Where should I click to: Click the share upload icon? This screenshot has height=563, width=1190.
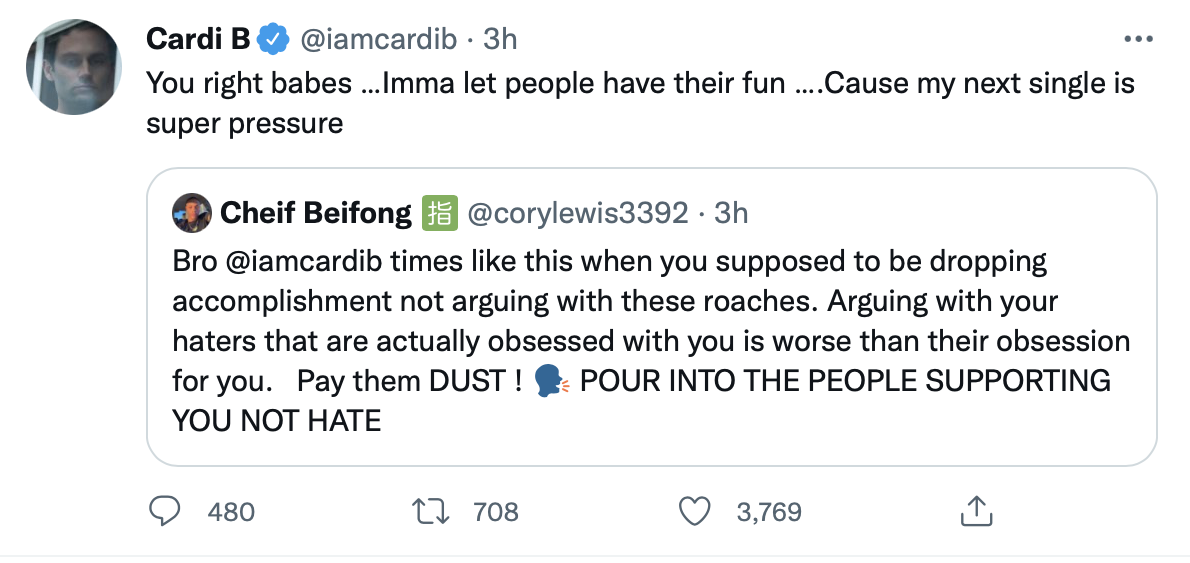[973, 512]
